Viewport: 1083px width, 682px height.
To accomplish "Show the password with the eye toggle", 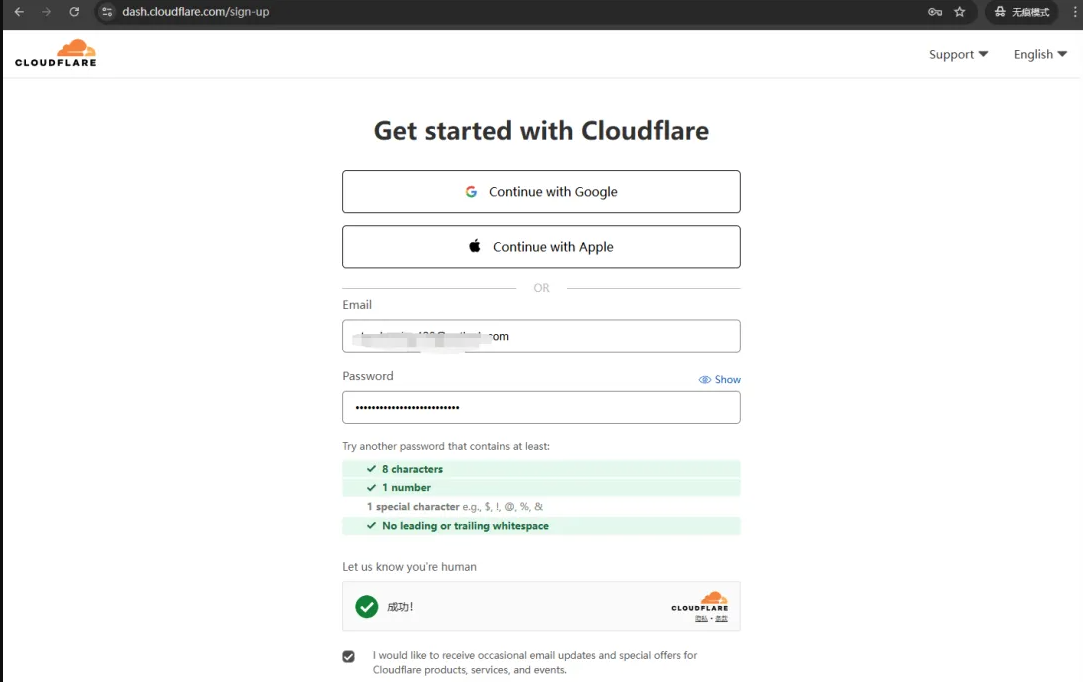I will pyautogui.click(x=719, y=379).
